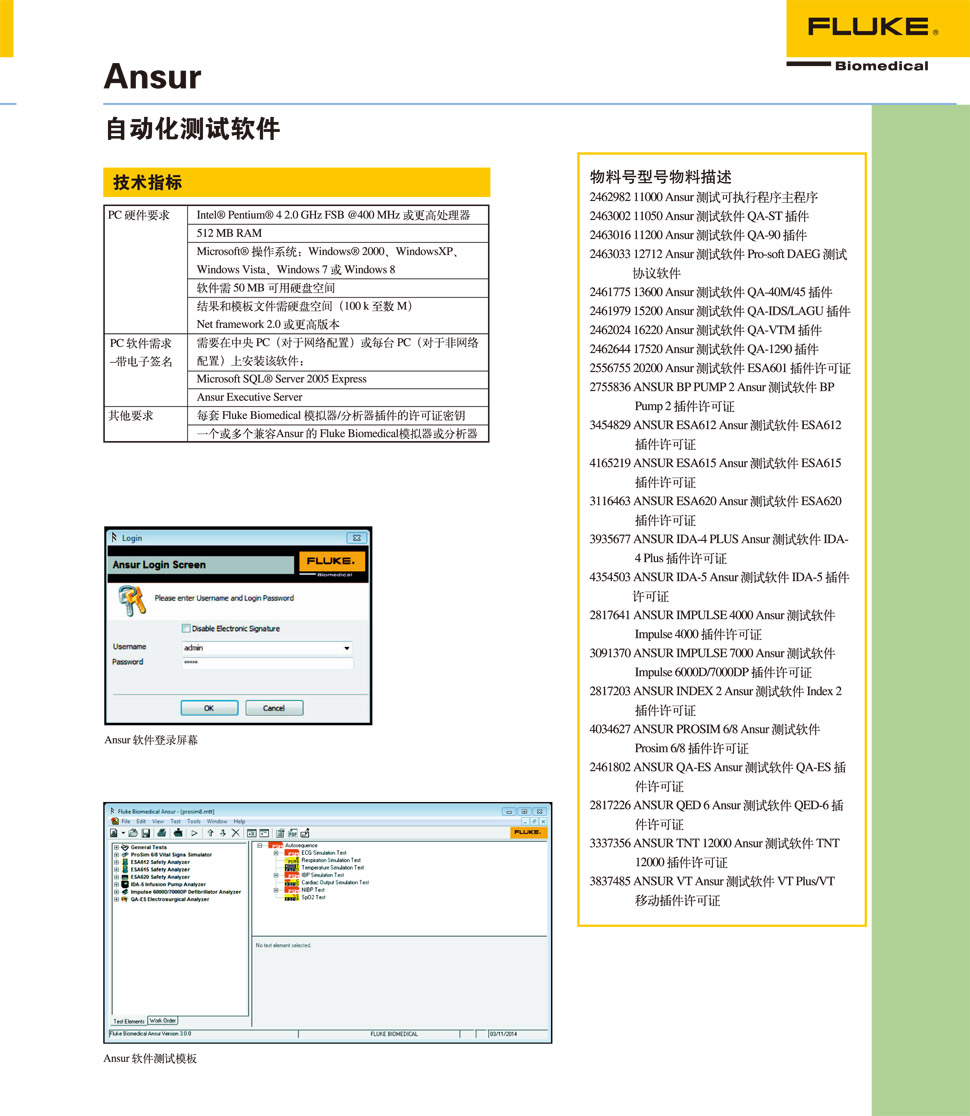Expand the ESA612 Safety Analyzer node

tap(116, 862)
